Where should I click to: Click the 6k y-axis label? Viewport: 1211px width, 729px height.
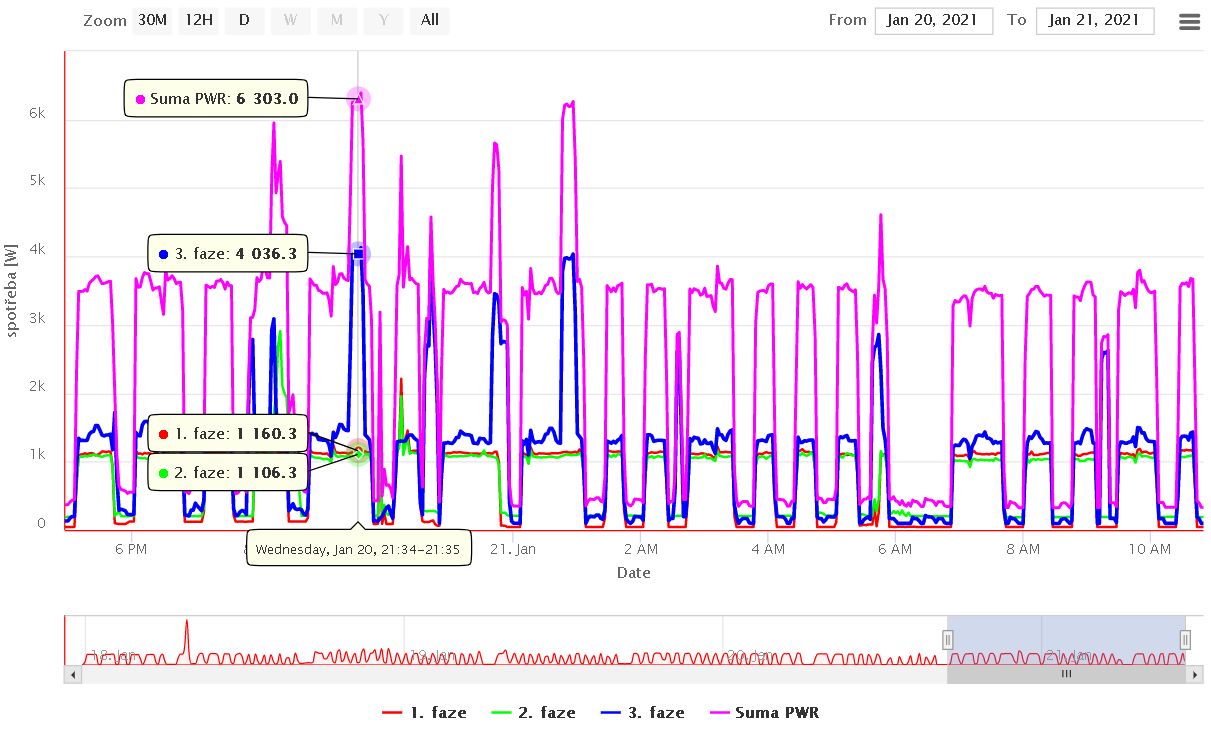point(36,113)
